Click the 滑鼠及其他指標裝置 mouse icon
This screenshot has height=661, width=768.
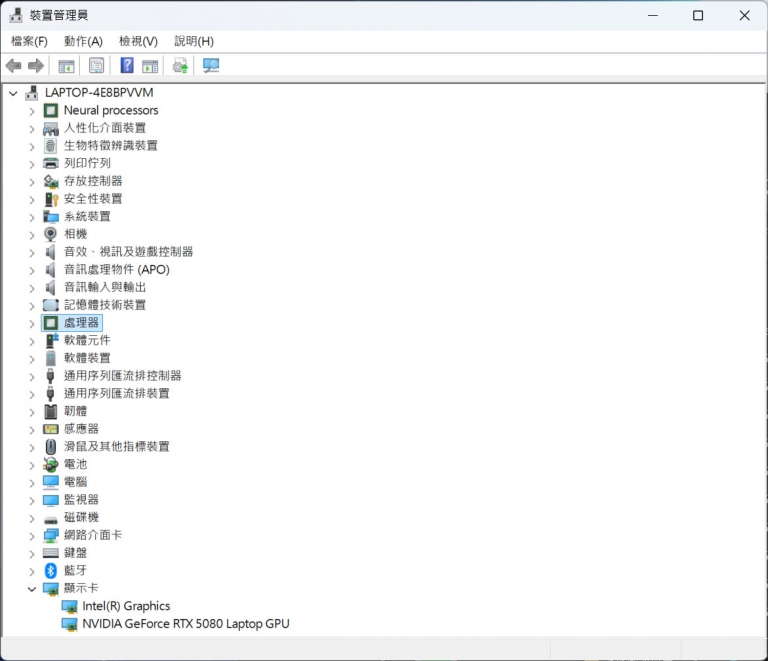tap(50, 447)
